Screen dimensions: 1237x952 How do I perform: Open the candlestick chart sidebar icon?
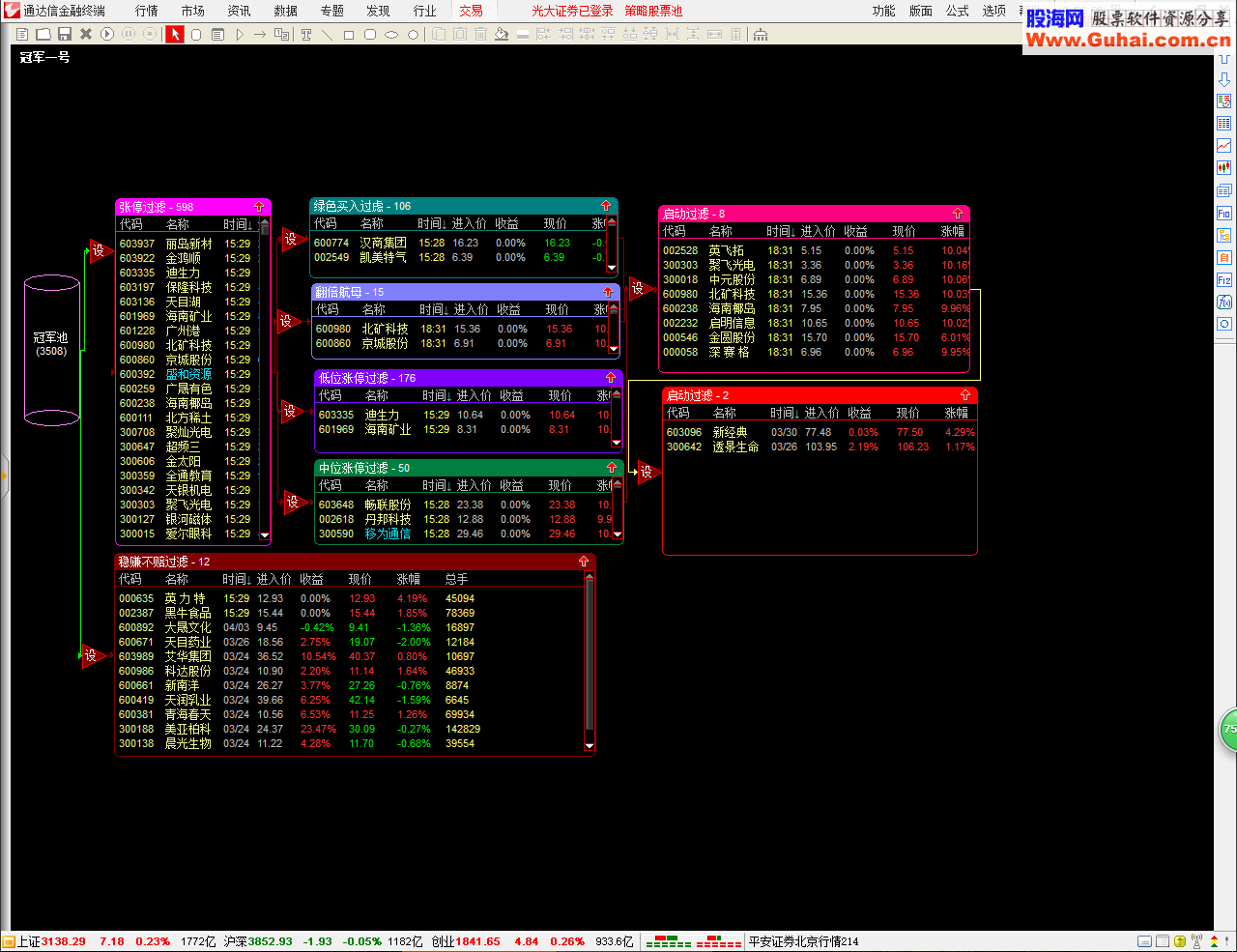[1224, 168]
